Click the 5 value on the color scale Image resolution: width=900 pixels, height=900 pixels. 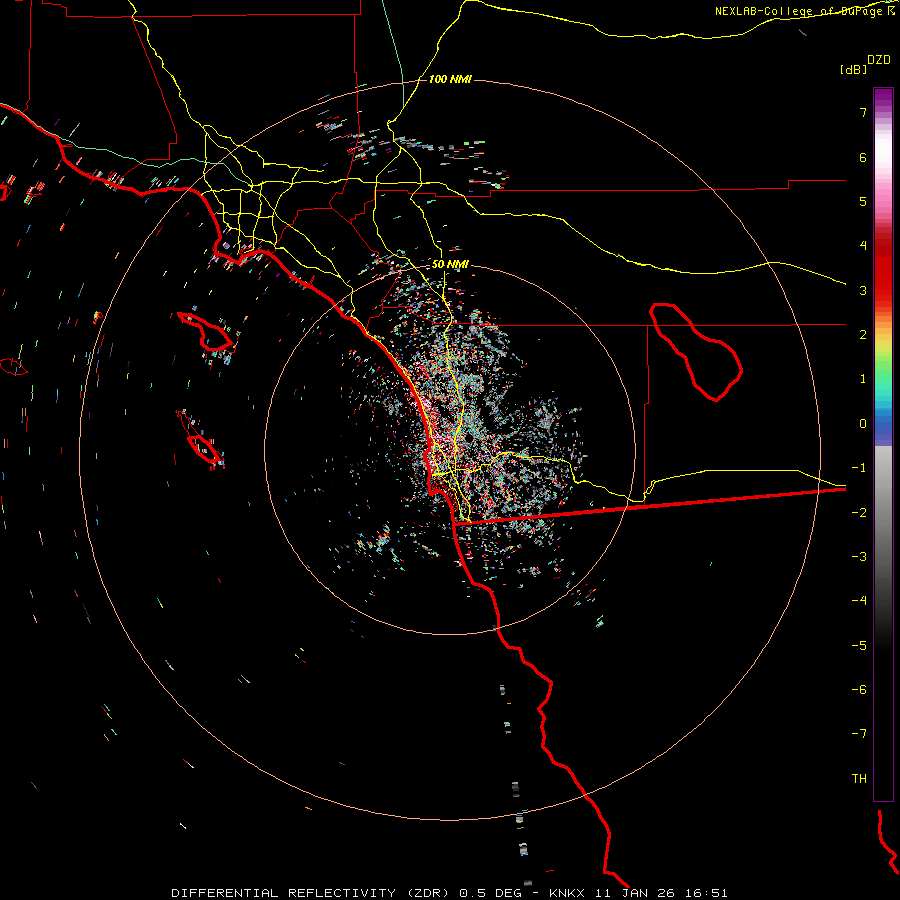[x=863, y=201]
